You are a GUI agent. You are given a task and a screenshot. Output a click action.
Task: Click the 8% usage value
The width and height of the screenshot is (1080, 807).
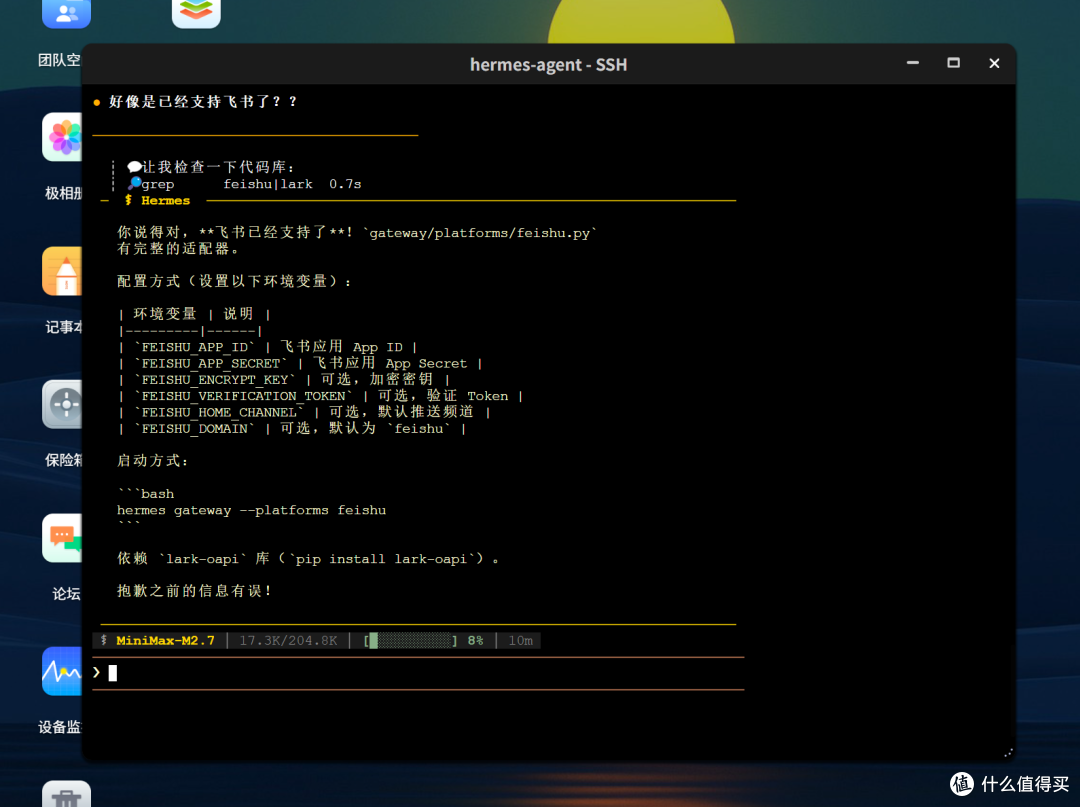(x=475, y=640)
